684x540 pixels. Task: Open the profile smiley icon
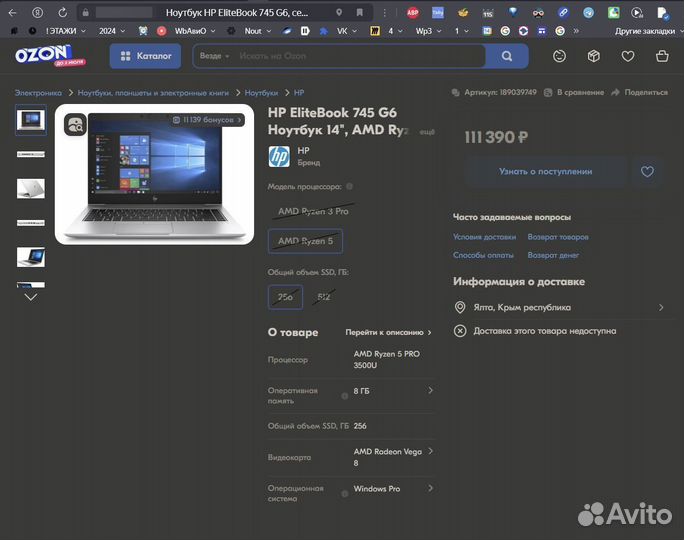tap(559, 56)
